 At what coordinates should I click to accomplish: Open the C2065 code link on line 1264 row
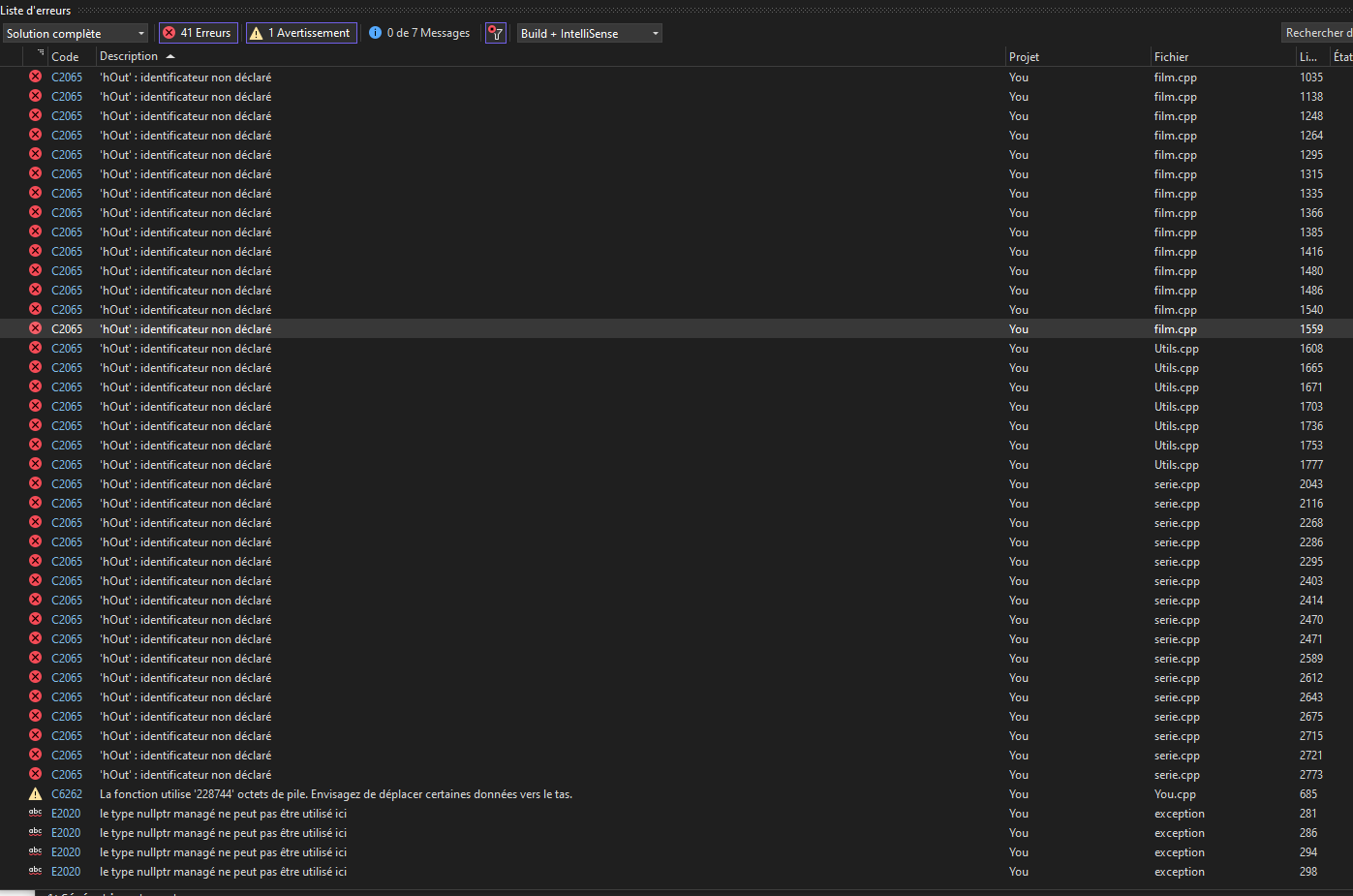click(x=67, y=136)
